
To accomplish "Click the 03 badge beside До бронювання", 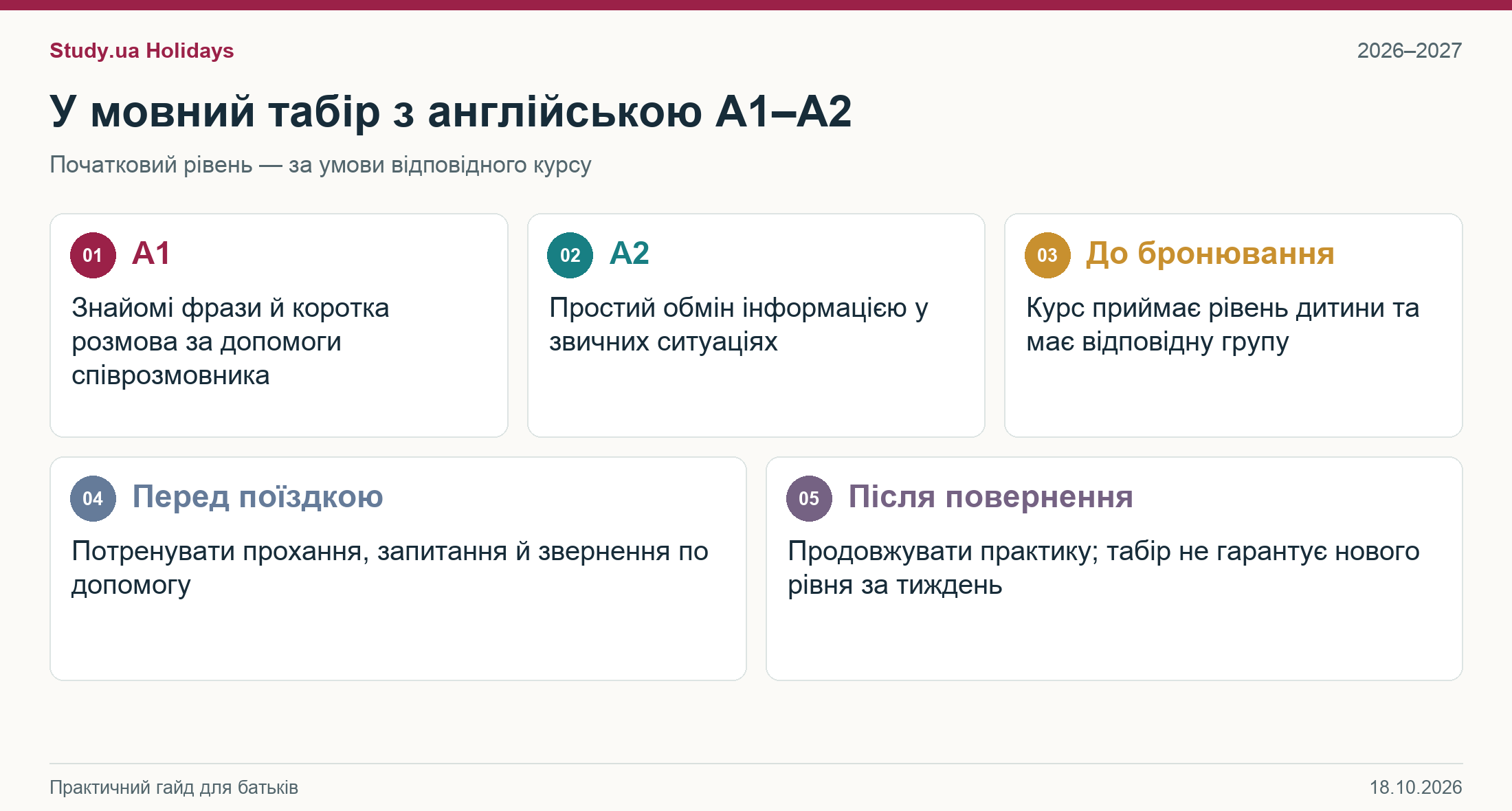I will [1047, 255].
